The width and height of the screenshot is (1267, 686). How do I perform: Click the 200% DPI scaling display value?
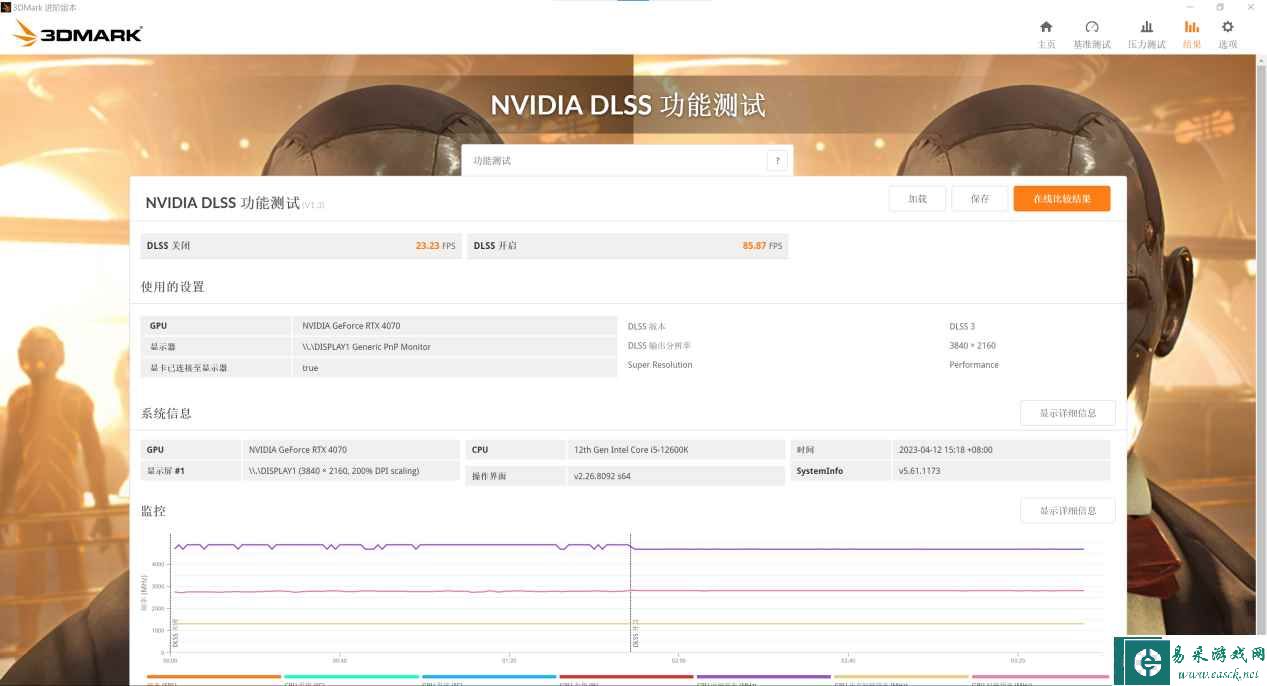tap(334, 471)
